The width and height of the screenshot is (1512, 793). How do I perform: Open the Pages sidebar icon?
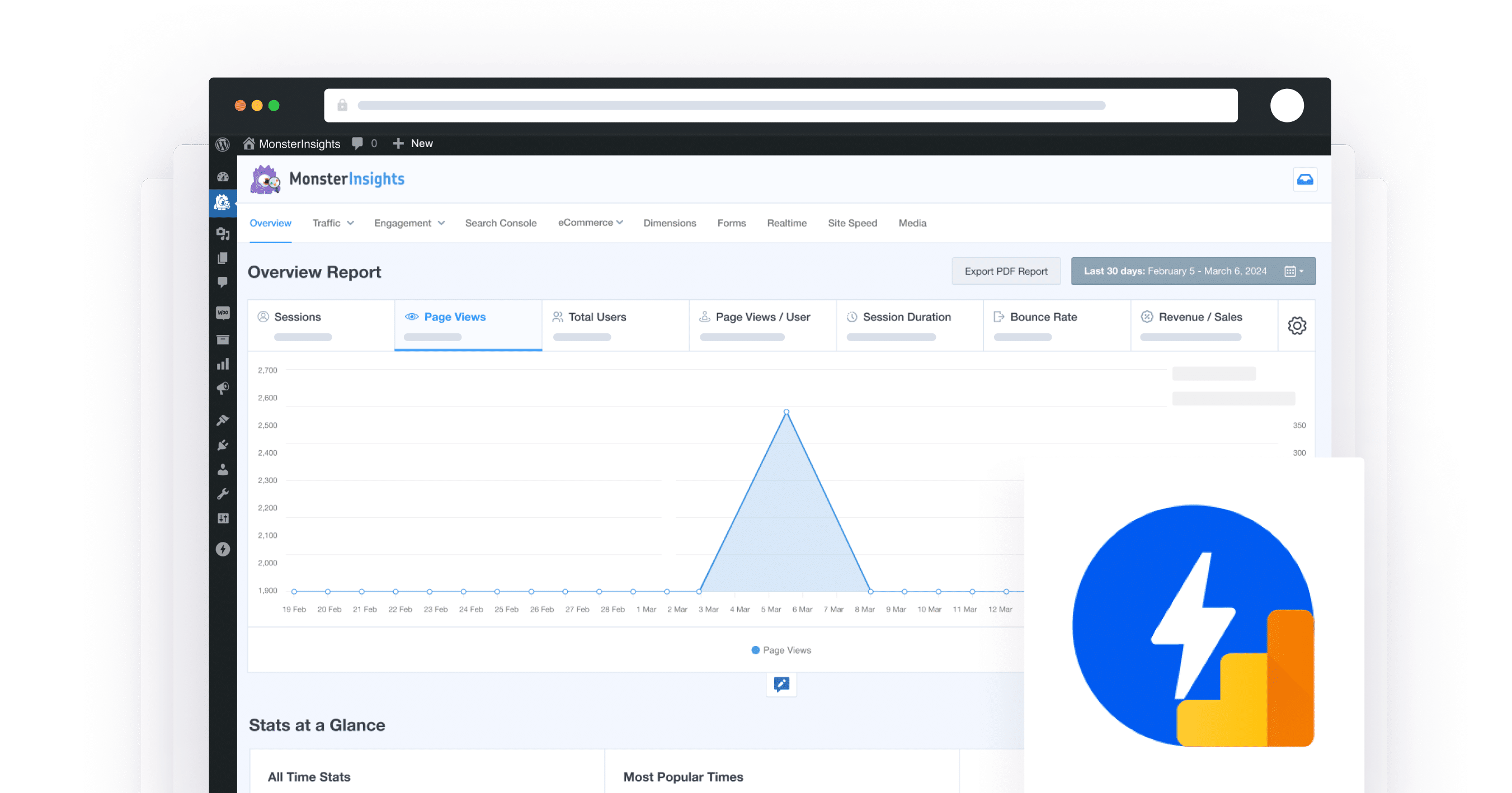tap(223, 258)
